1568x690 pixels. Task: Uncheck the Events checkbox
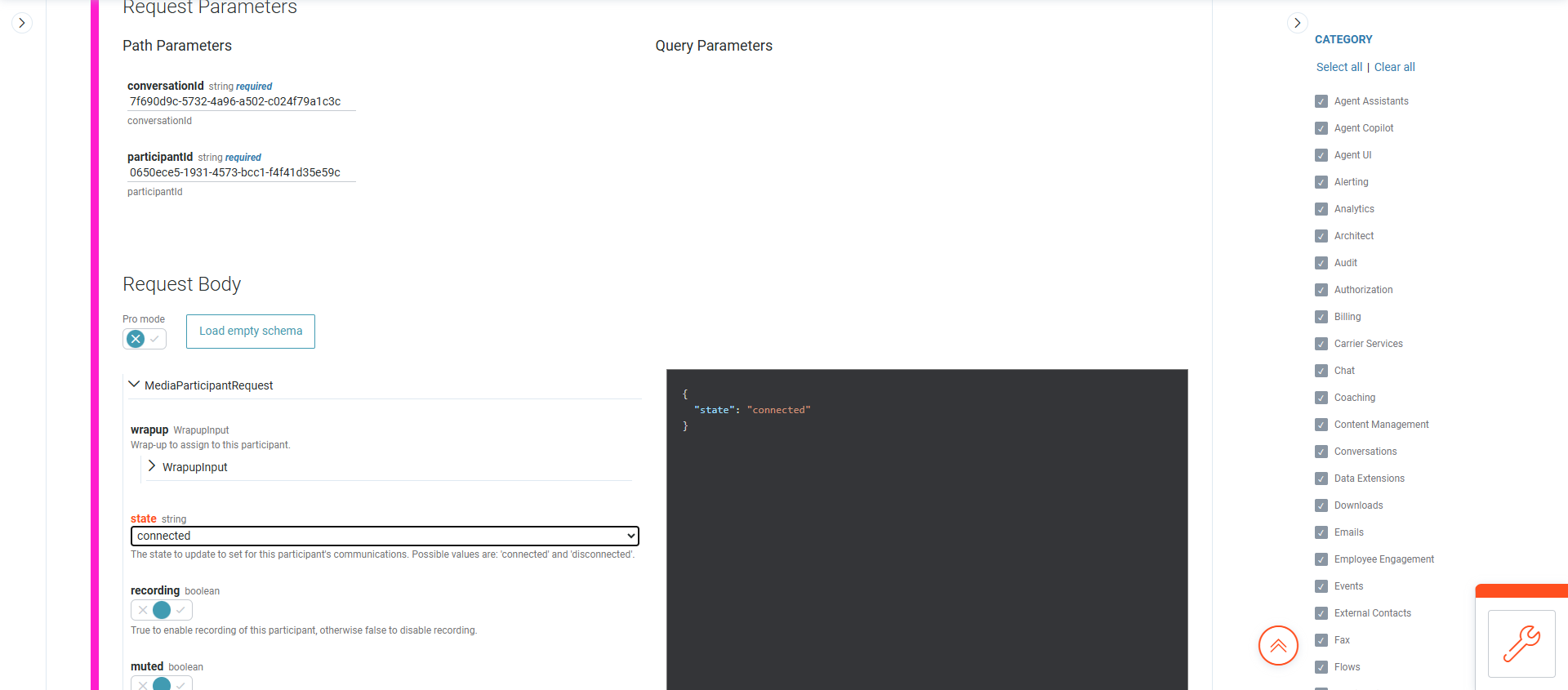tap(1321, 586)
